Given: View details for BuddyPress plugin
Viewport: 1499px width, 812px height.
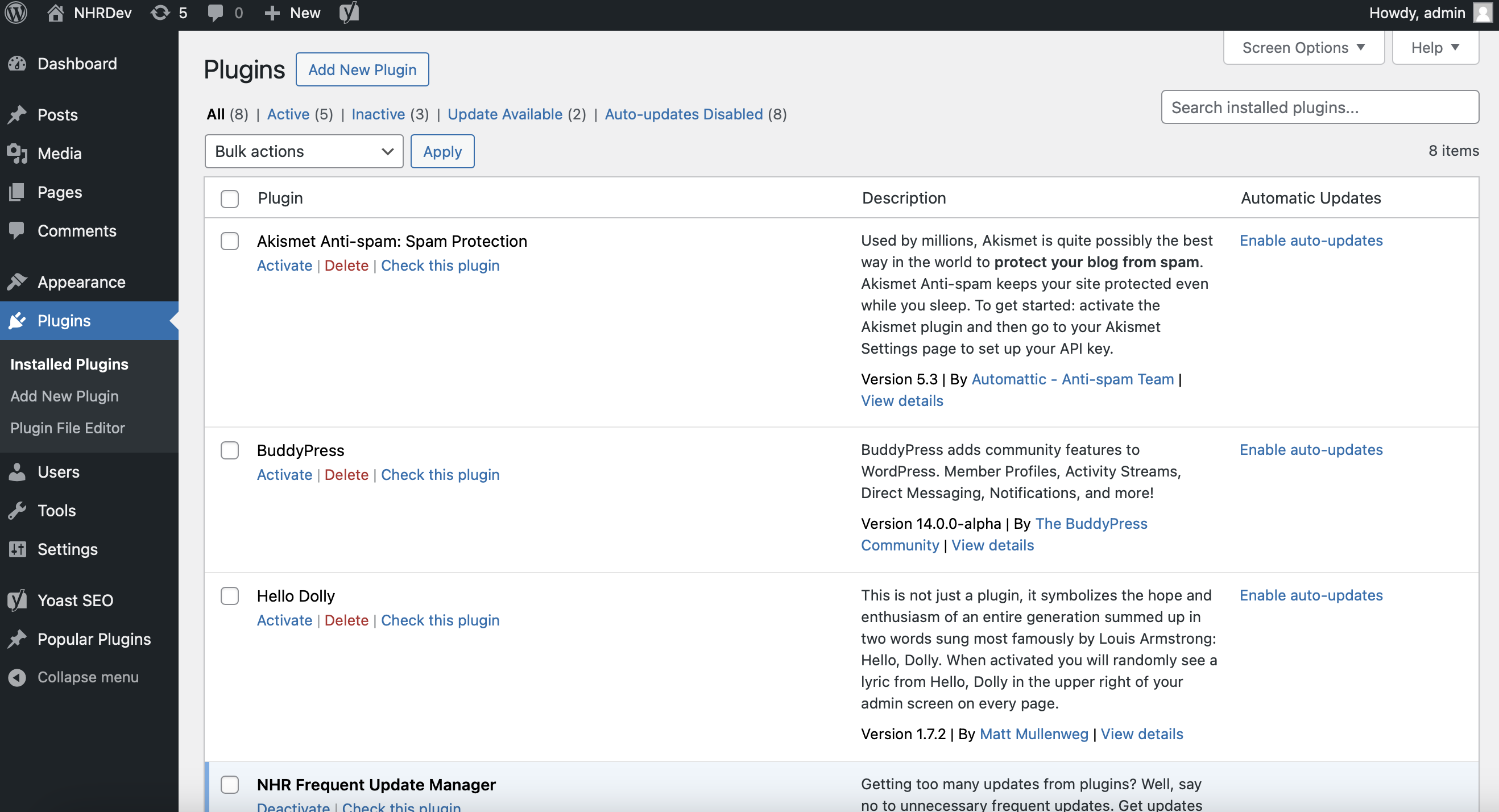Looking at the screenshot, I should pyautogui.click(x=993, y=545).
